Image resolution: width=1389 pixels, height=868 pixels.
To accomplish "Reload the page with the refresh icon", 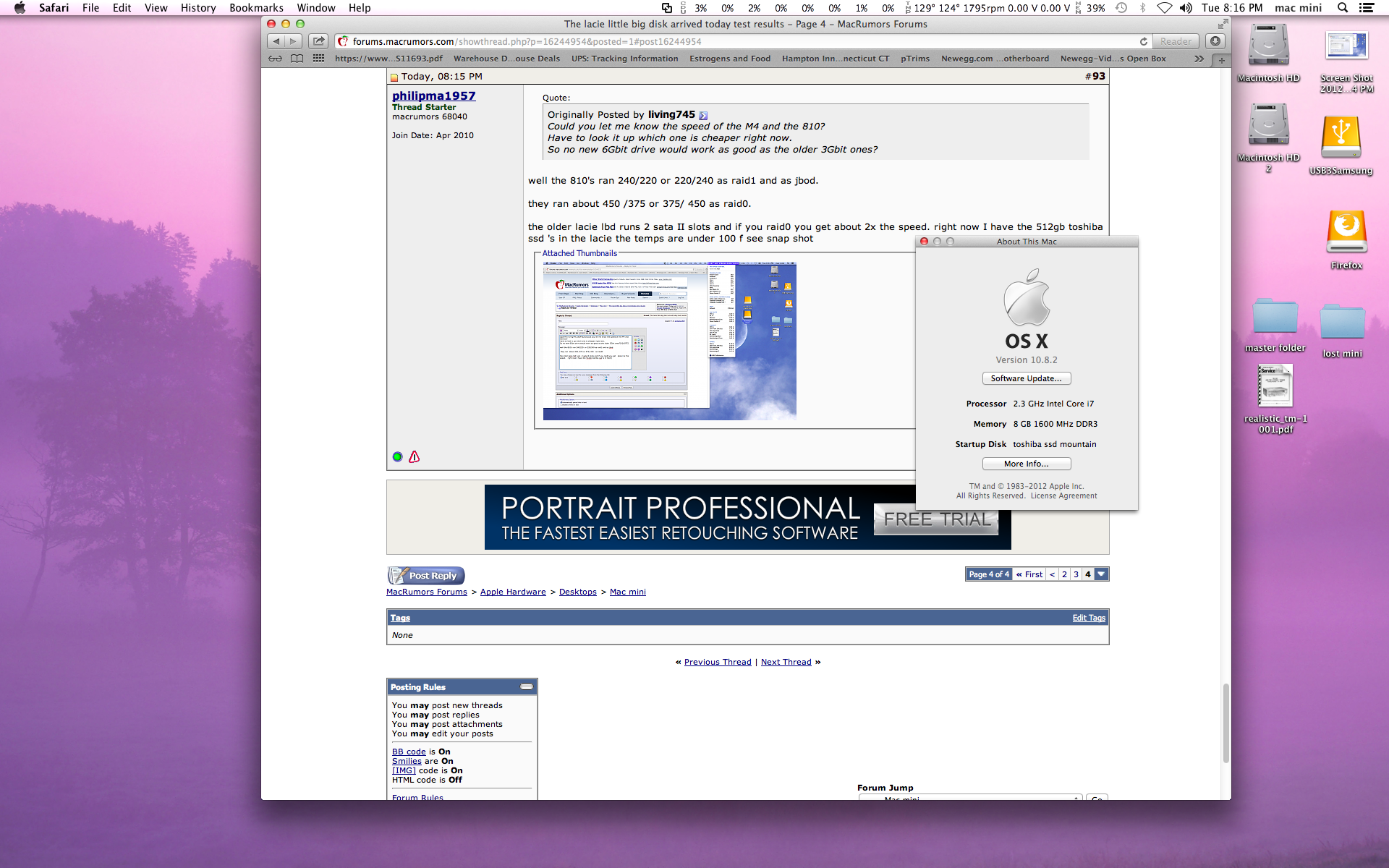I will pos(1143,41).
